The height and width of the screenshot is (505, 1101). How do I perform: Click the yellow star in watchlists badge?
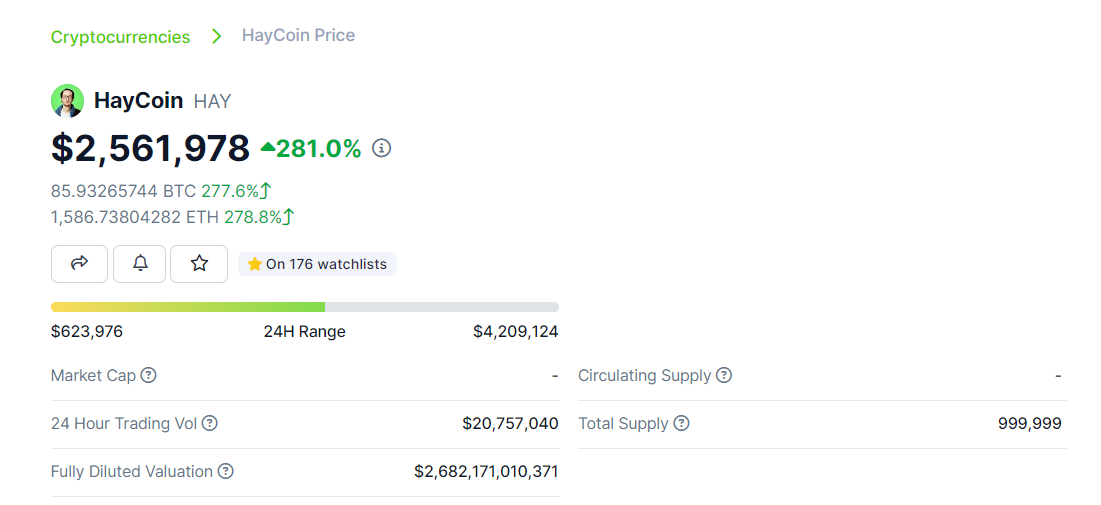255,265
